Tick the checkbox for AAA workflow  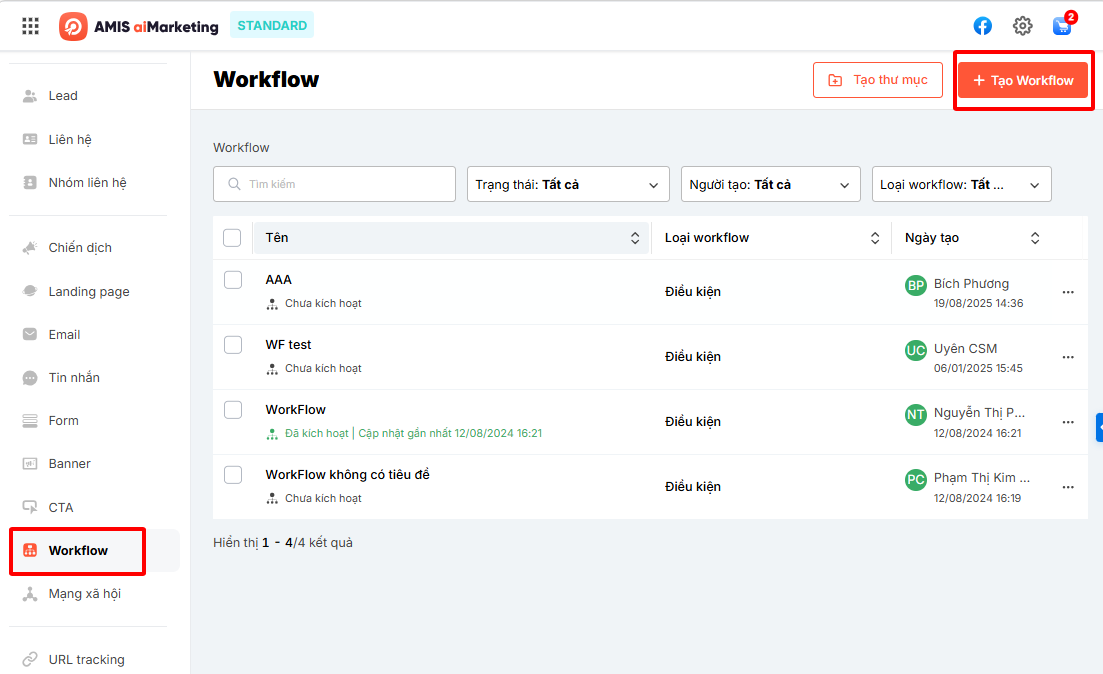click(x=233, y=280)
